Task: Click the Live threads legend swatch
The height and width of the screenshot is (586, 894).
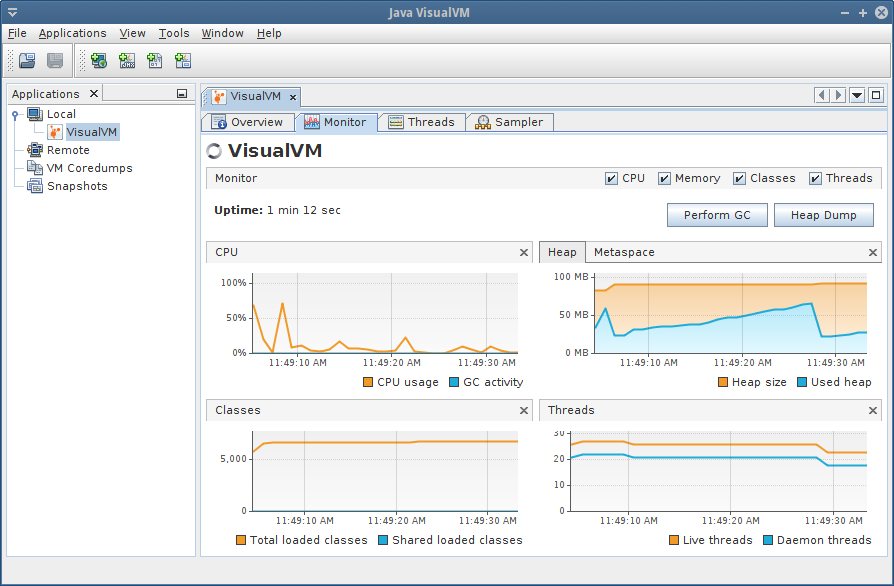Action: [674, 540]
